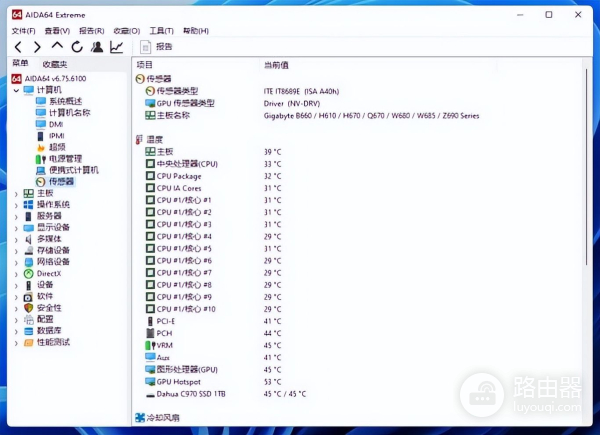Expand the 多媒体 tree node

16,240
